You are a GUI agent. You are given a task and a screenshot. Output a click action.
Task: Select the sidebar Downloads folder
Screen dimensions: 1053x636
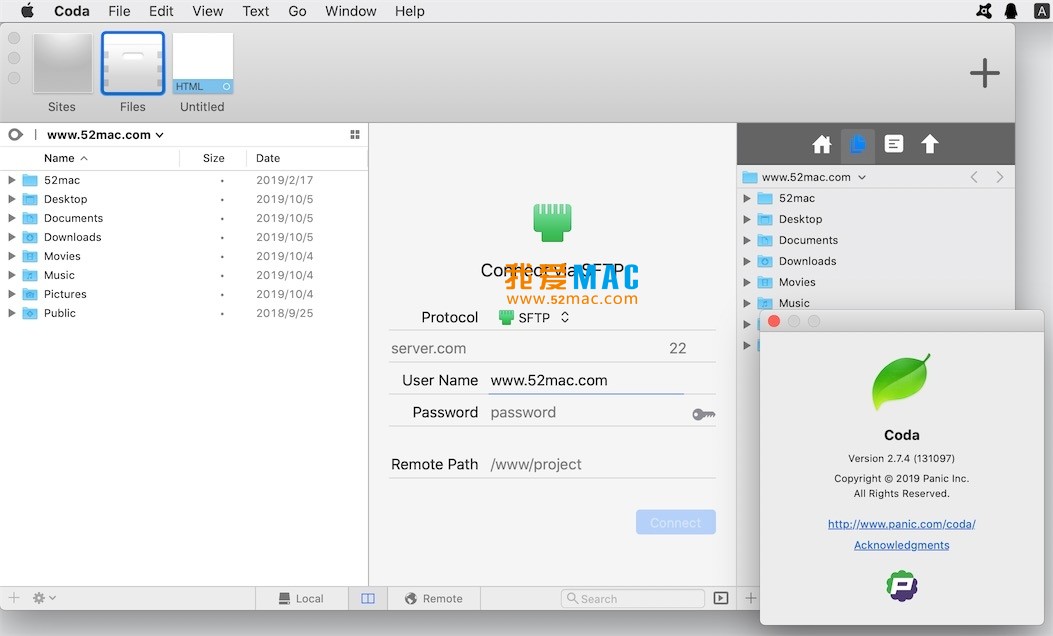pos(876,261)
